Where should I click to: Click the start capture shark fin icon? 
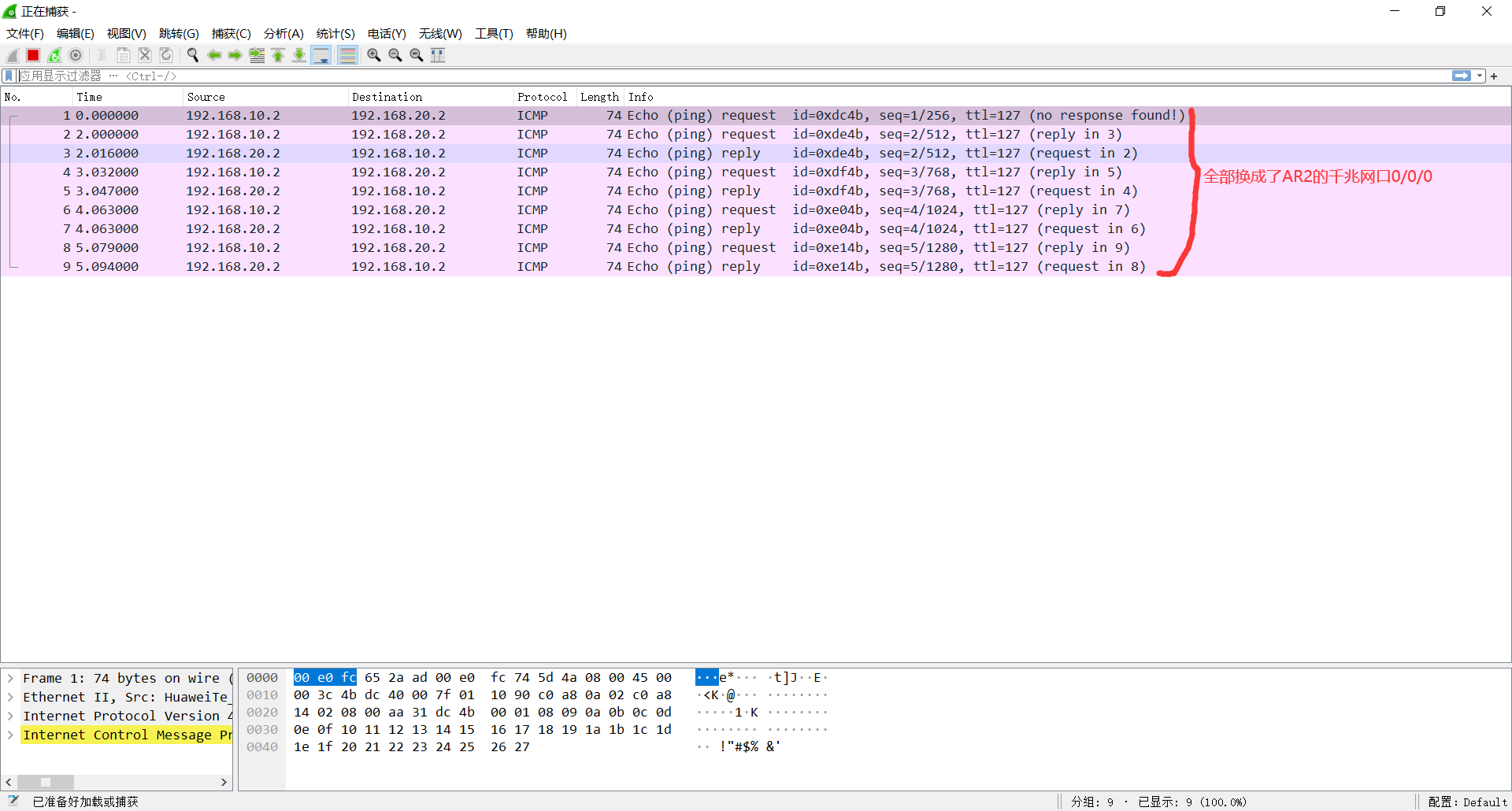(x=12, y=55)
